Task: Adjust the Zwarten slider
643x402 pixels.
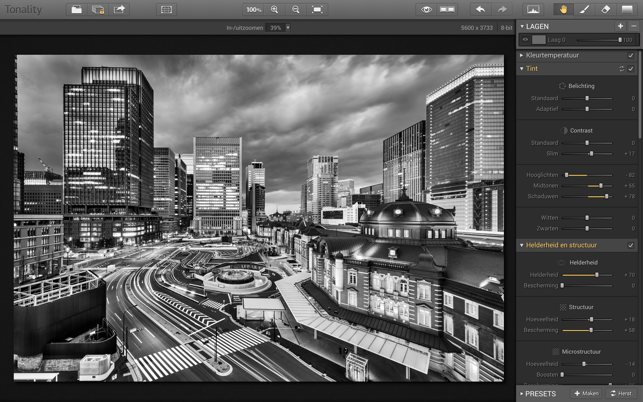Action: pyautogui.click(x=587, y=228)
